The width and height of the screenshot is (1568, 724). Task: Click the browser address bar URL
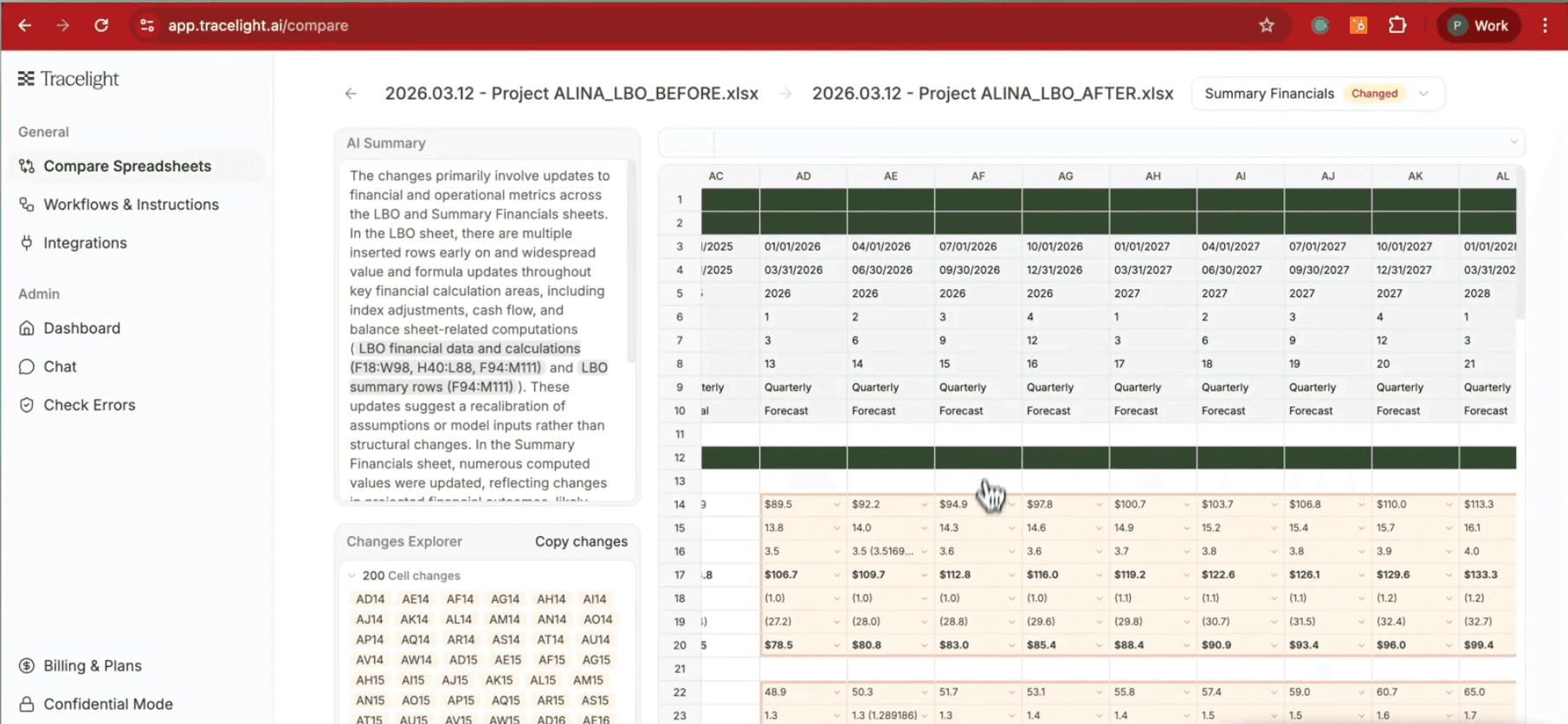[258, 25]
